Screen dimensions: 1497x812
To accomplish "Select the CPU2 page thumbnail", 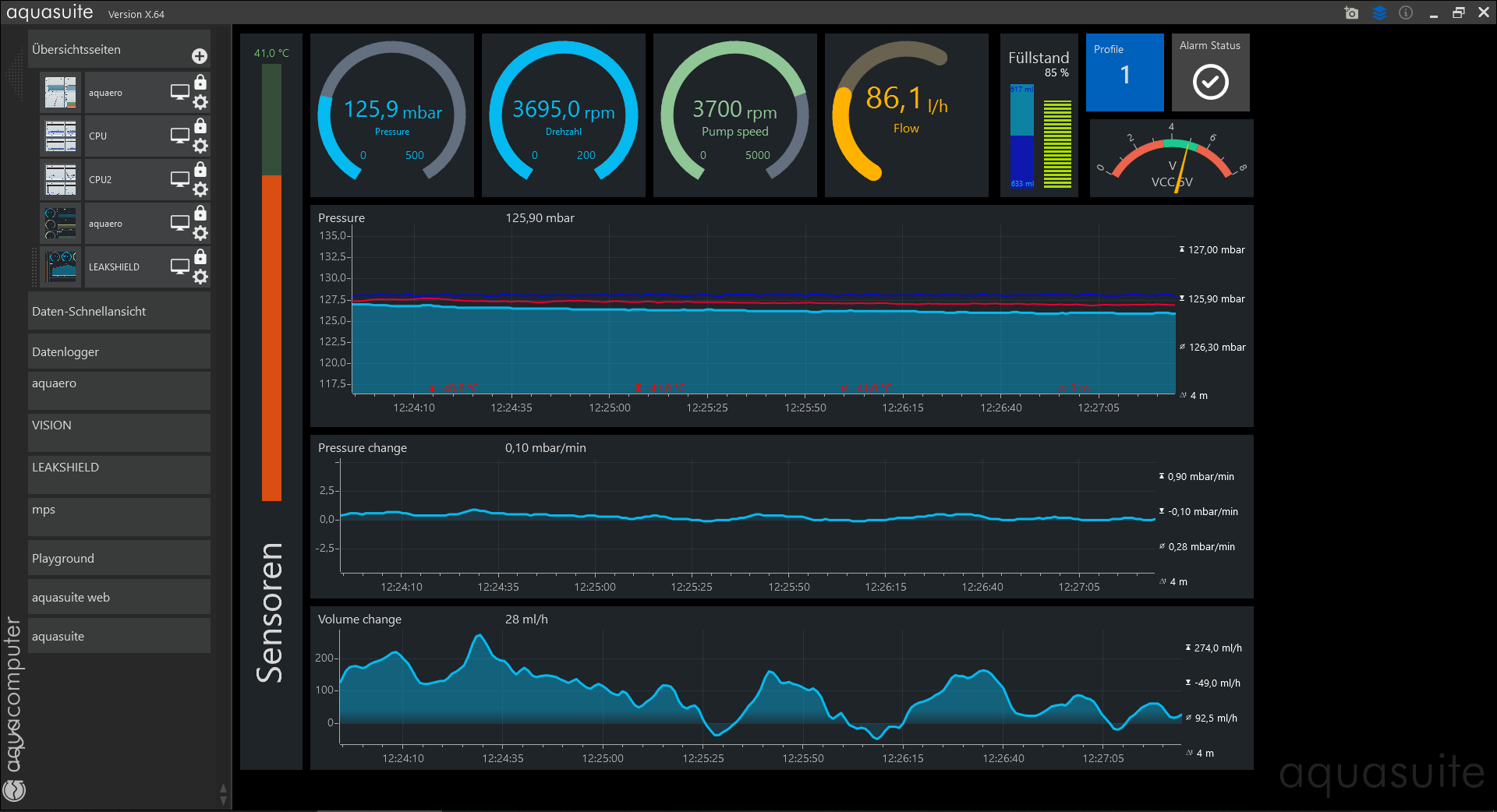I will (x=61, y=179).
